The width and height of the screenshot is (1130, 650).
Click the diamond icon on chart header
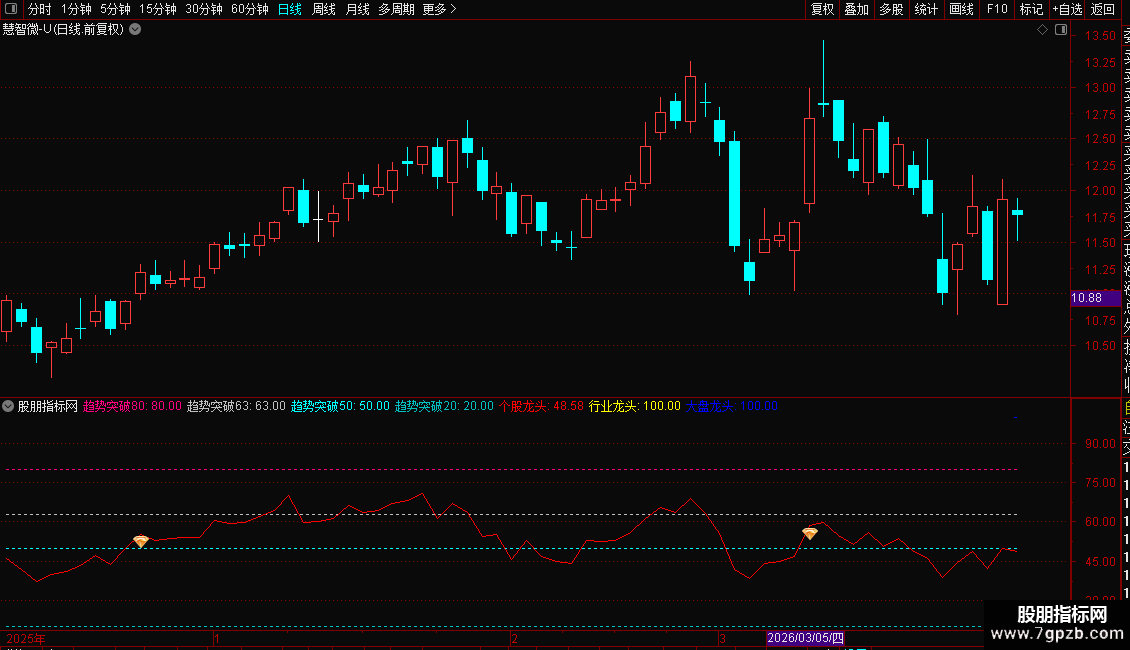1042,30
